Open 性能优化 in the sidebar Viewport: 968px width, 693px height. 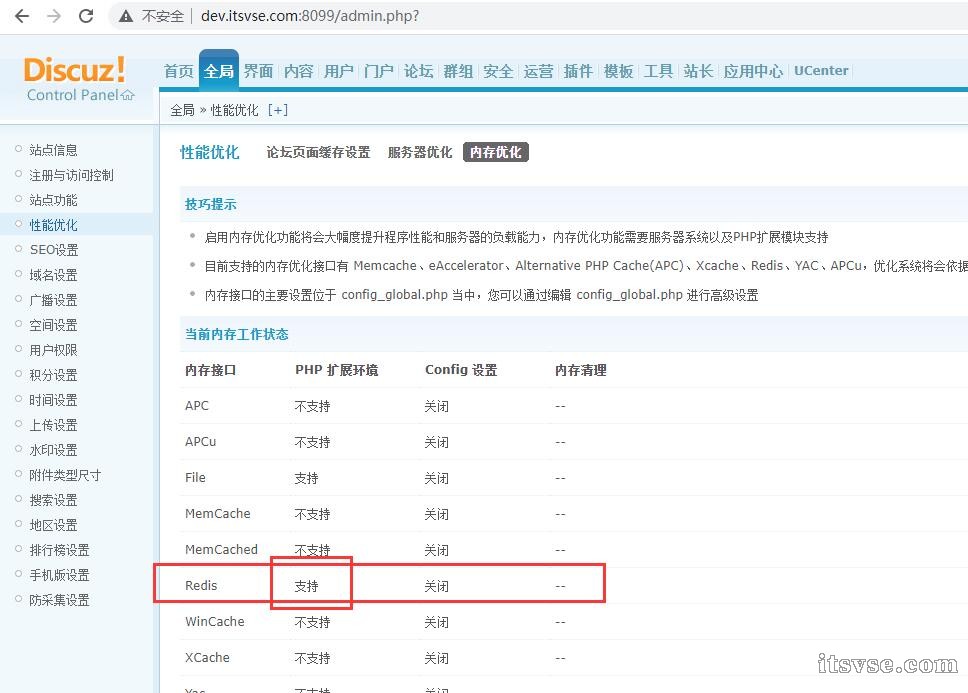[53, 225]
